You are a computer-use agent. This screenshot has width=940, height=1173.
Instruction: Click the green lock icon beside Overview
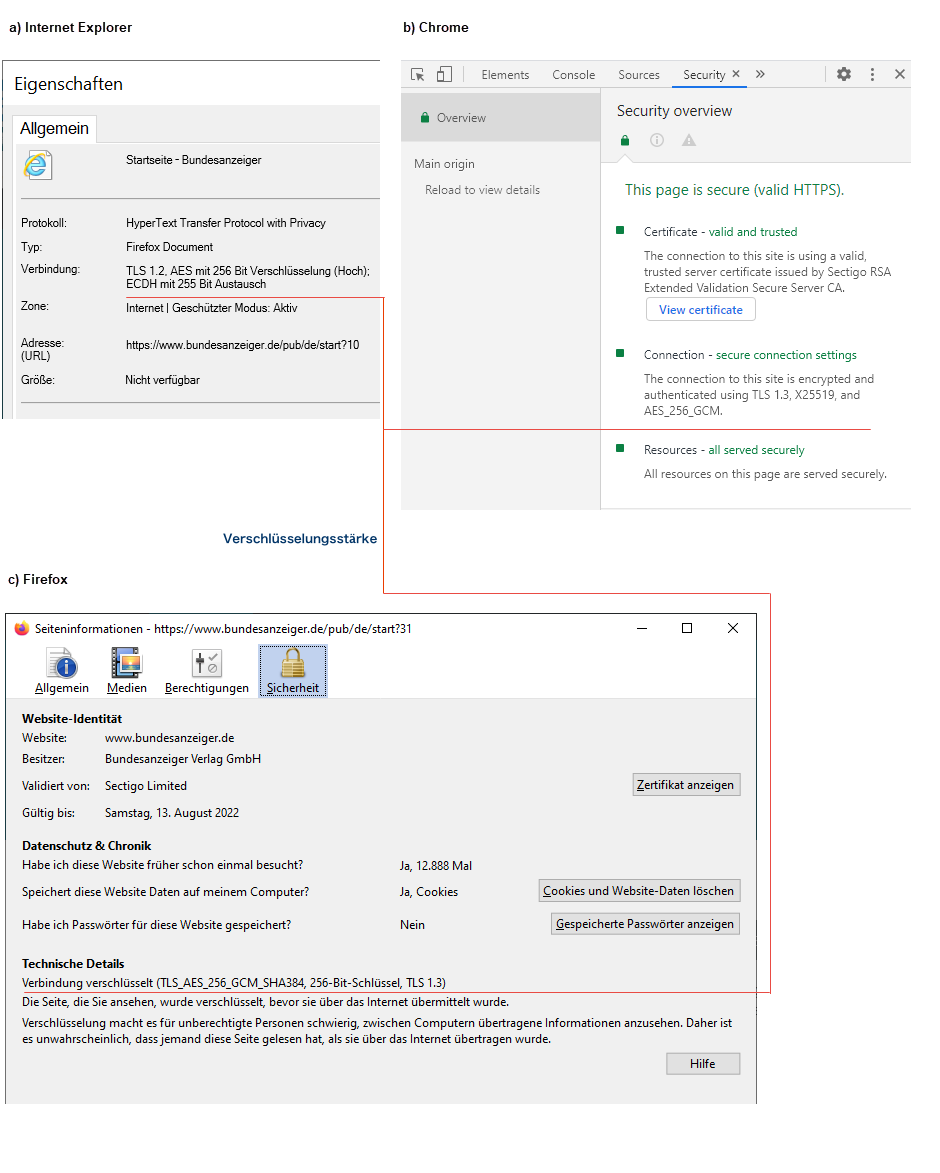(425, 117)
